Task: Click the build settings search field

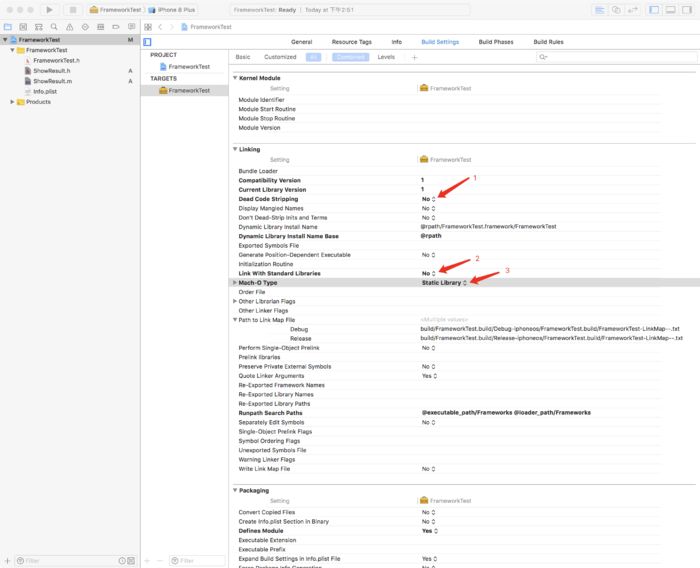Action: [x=617, y=57]
